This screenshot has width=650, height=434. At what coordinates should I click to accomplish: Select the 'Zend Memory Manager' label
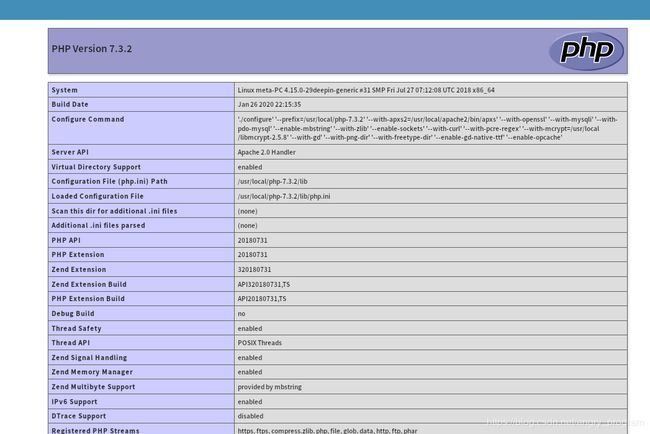click(x=92, y=372)
